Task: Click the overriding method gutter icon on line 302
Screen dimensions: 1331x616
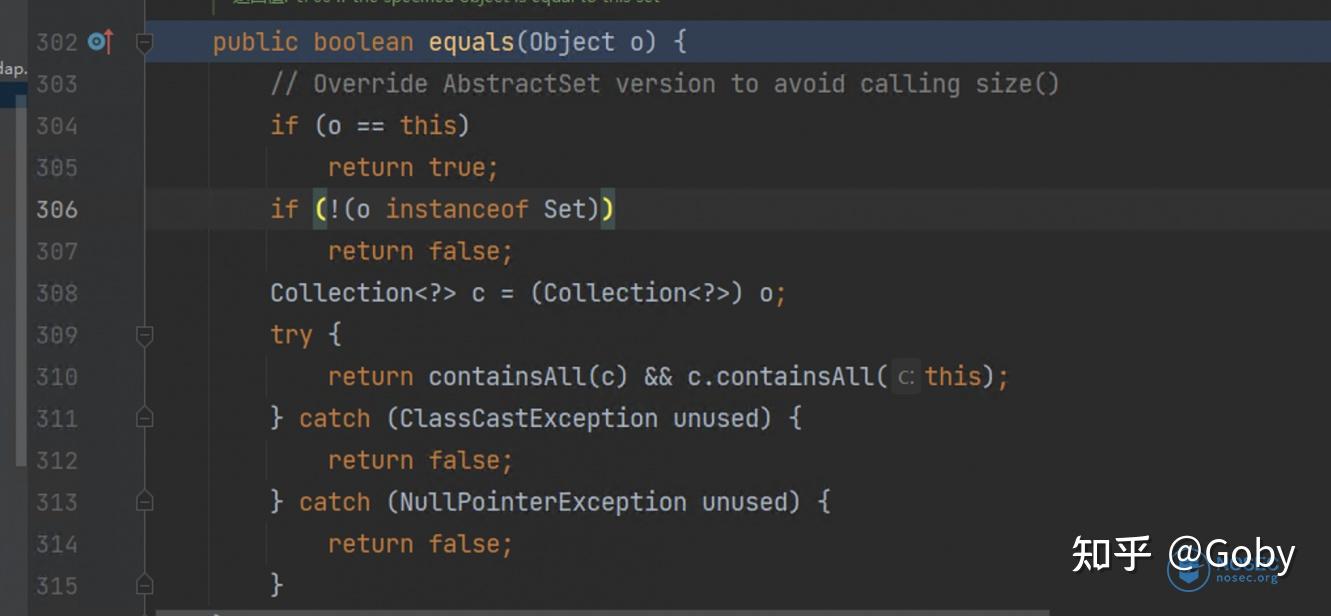Action: [100, 42]
